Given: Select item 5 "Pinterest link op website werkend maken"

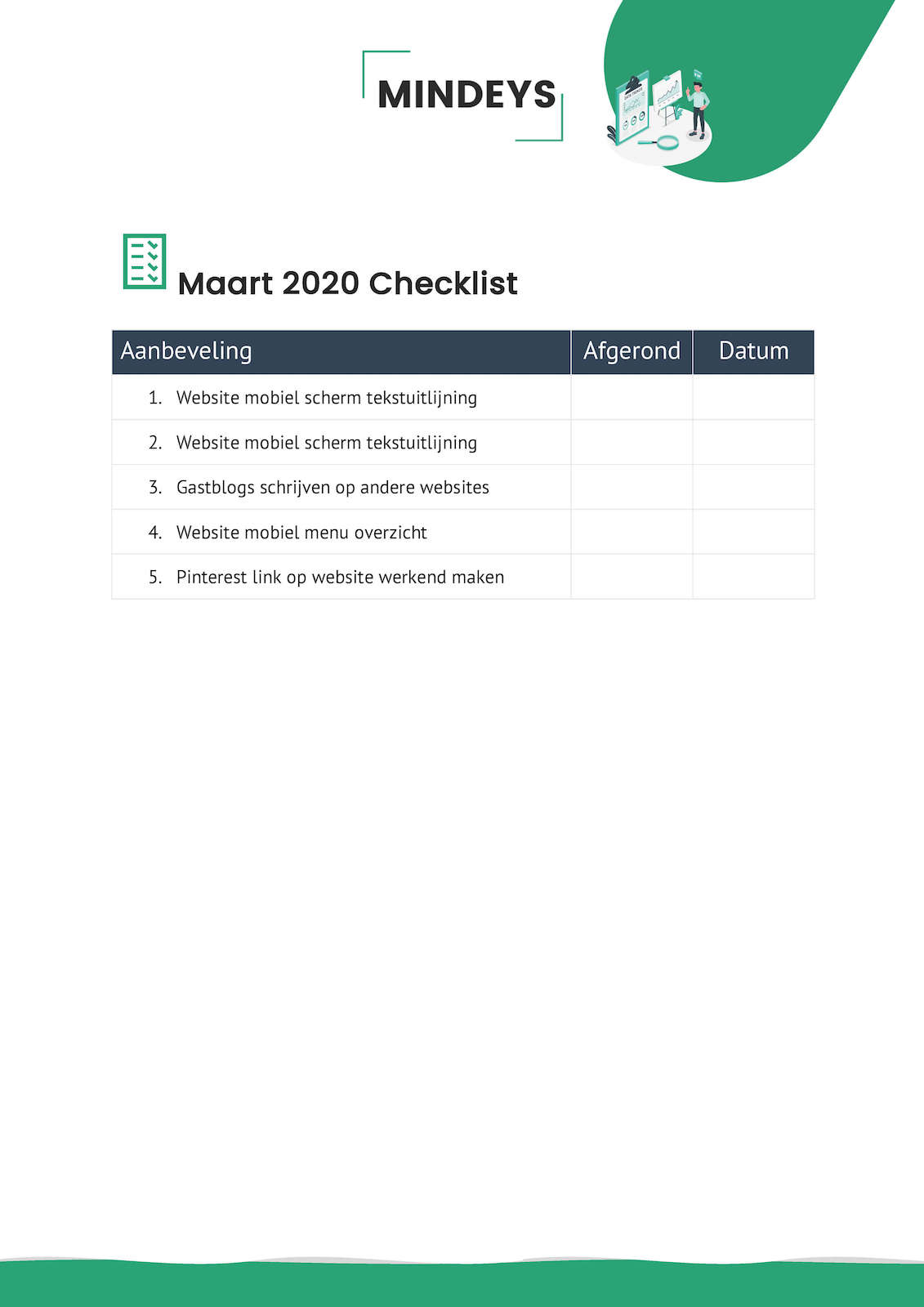Looking at the screenshot, I should pos(340,577).
